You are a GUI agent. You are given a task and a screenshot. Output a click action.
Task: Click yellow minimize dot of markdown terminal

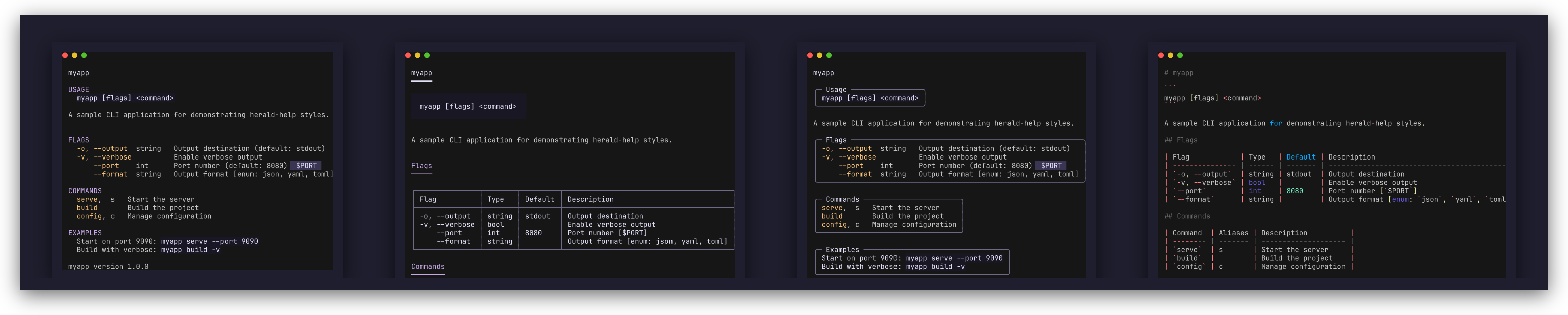[x=1171, y=55]
